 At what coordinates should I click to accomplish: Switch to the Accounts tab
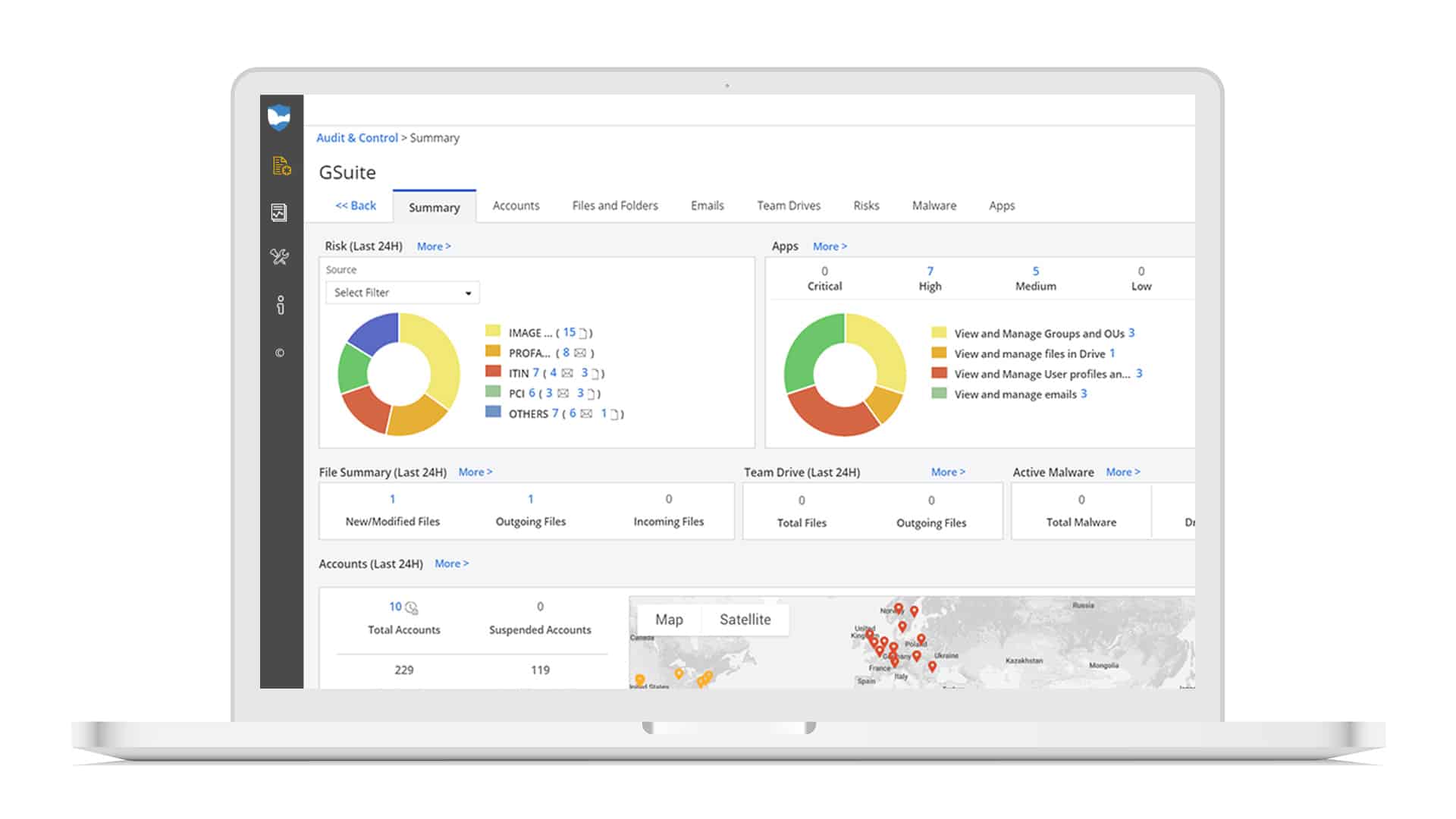[516, 206]
